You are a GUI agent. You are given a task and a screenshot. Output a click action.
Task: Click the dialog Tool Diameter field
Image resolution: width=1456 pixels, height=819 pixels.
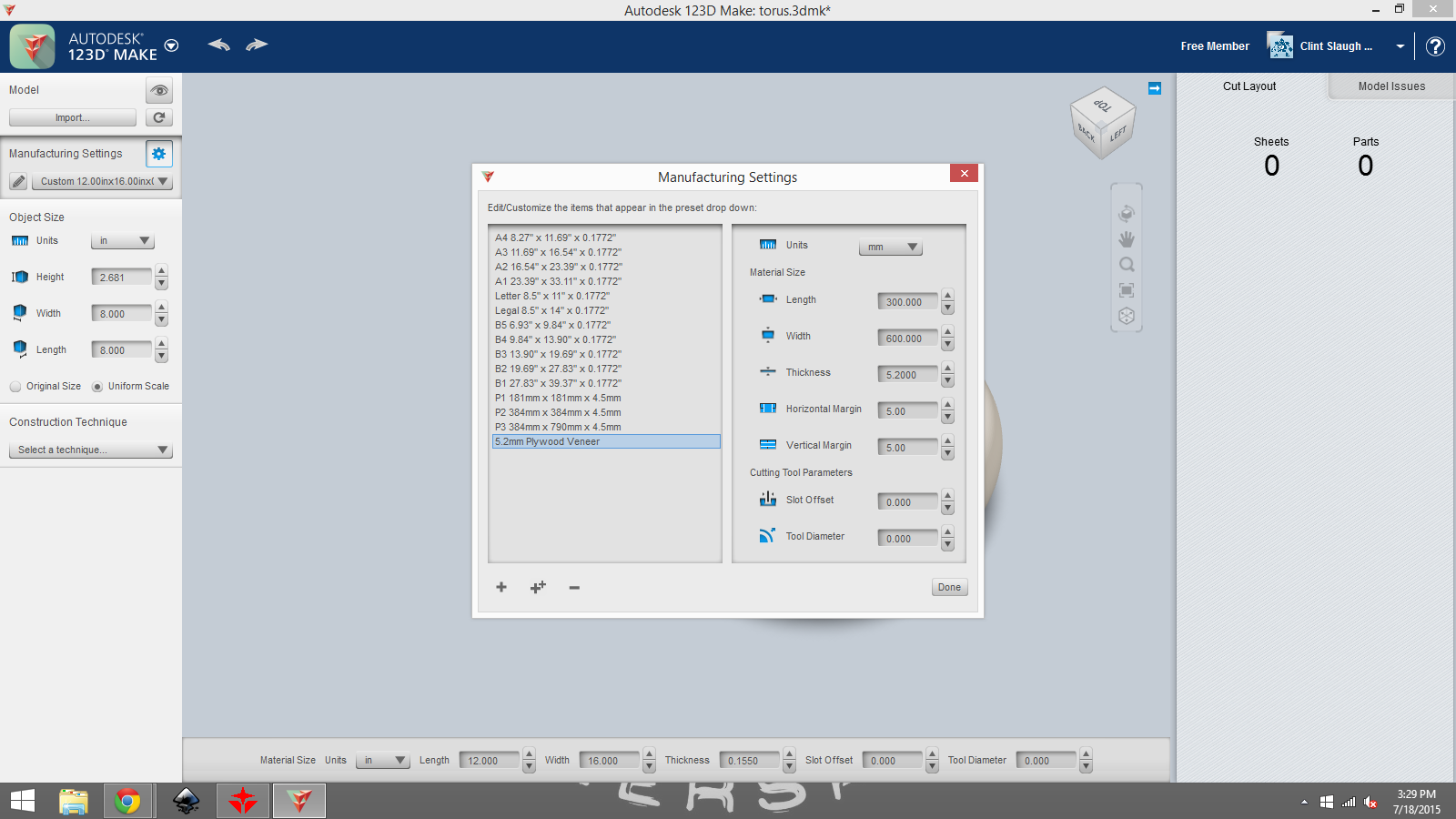[x=907, y=539]
